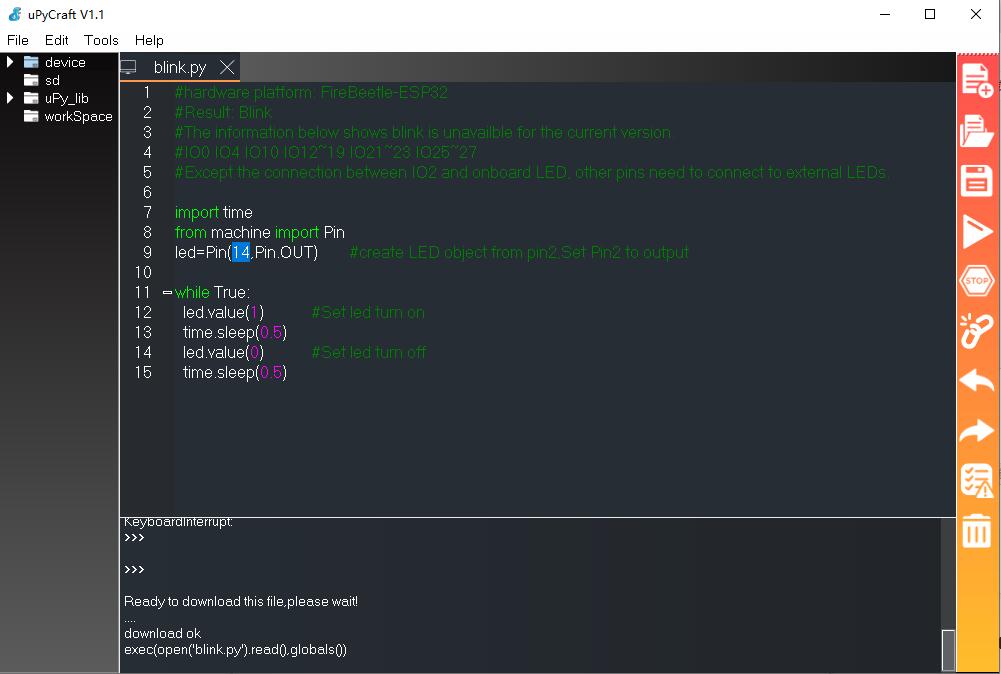Image resolution: width=1001 pixels, height=674 pixels.
Task: Expand the device tree node
Action: (x=10, y=62)
